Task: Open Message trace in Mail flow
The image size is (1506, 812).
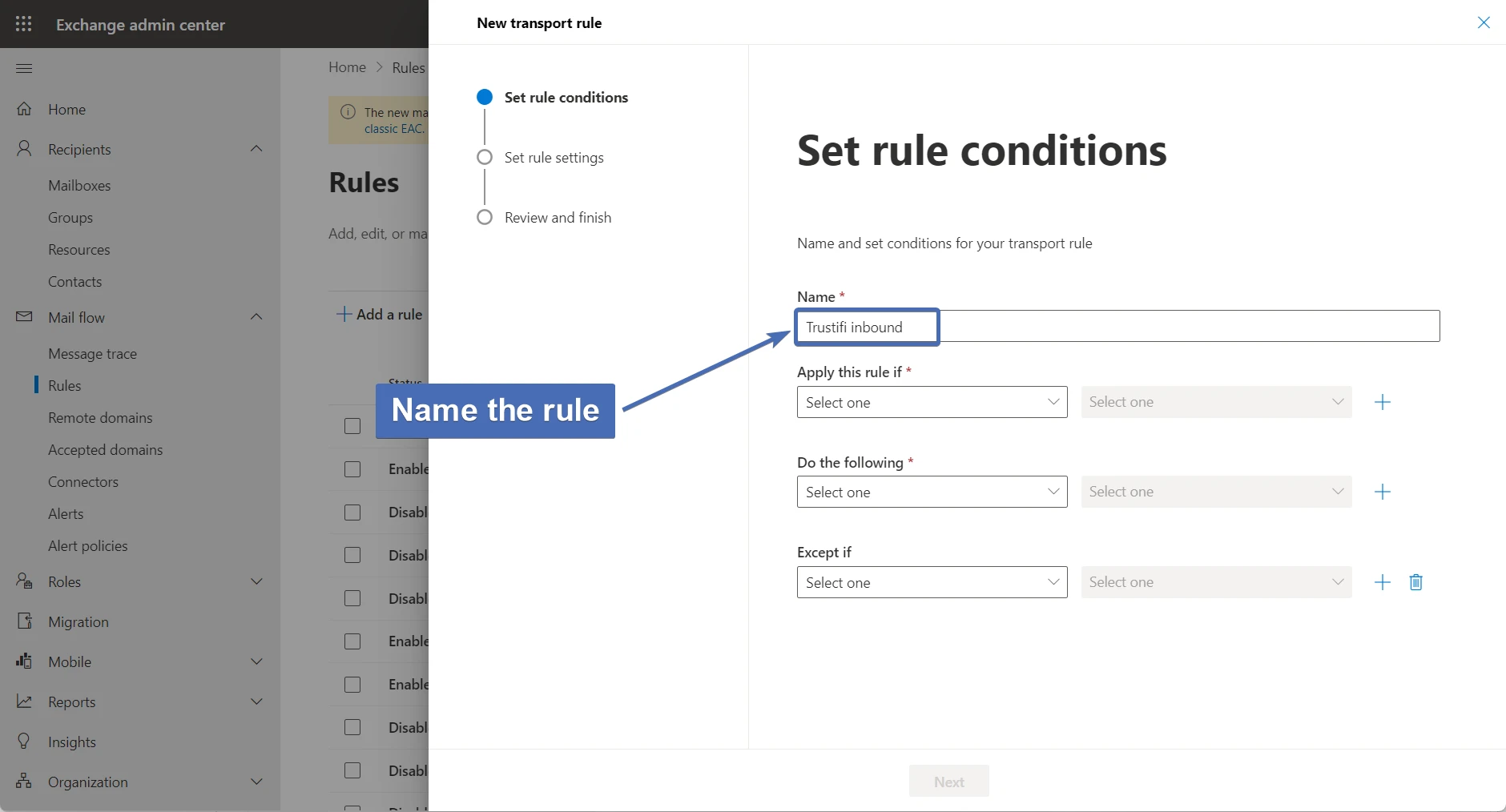Action: click(92, 354)
